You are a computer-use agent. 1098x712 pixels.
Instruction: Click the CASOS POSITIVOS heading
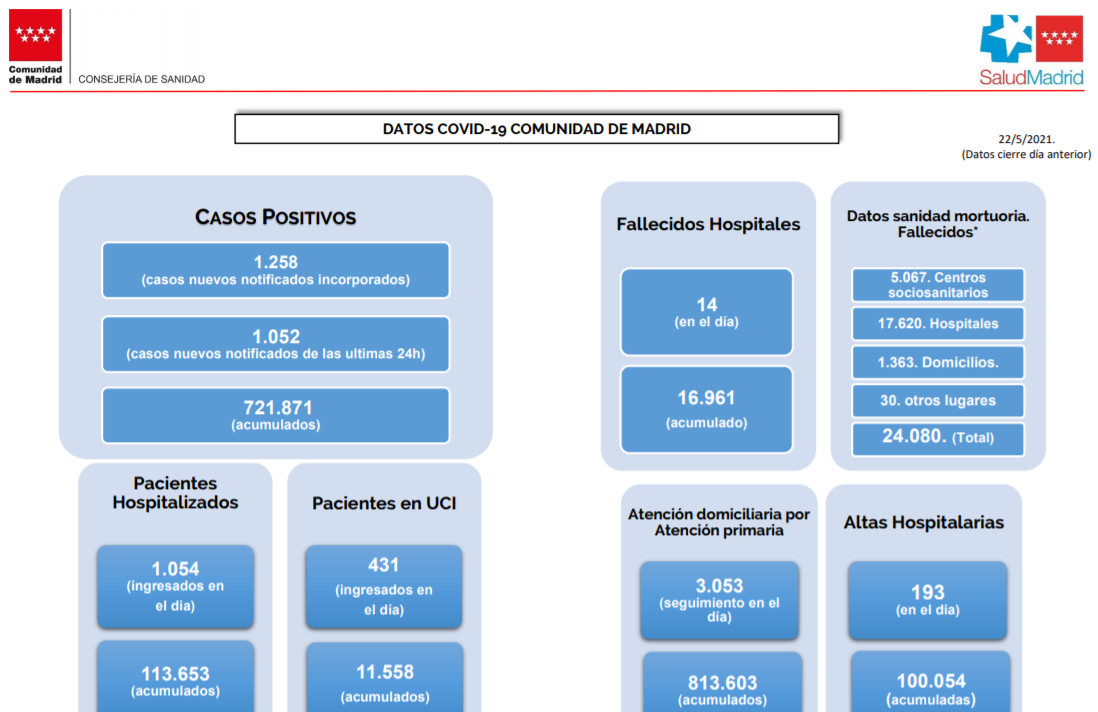(x=275, y=217)
